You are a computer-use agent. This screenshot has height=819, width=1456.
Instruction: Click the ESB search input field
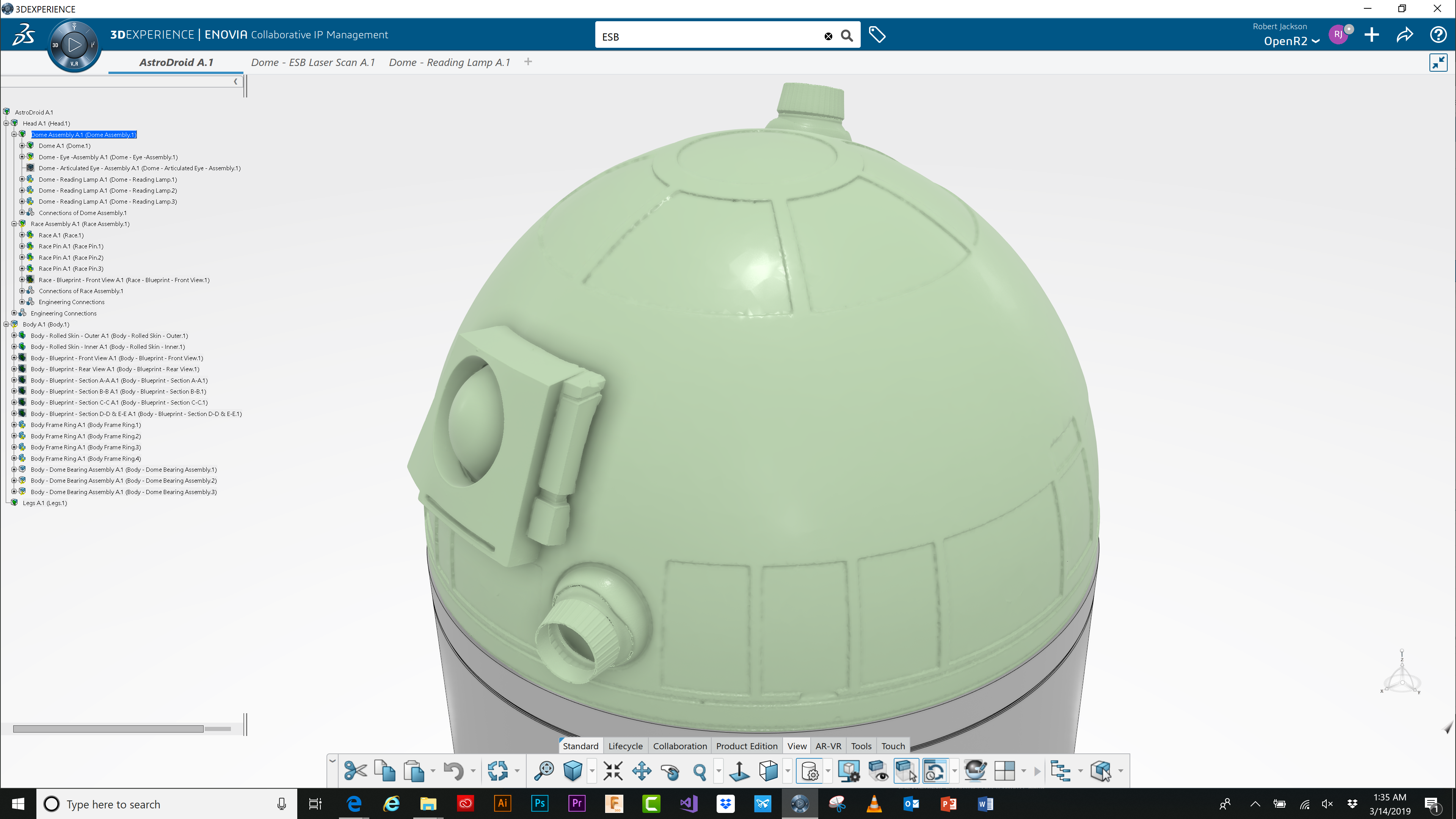coord(709,37)
